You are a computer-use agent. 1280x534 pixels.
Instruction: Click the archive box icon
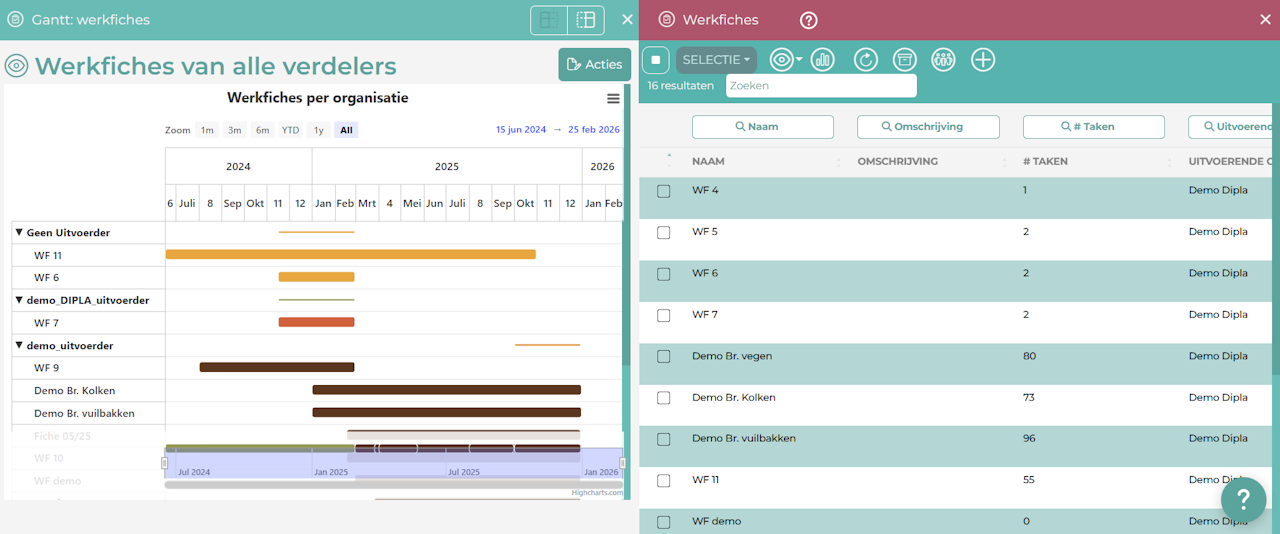905,60
